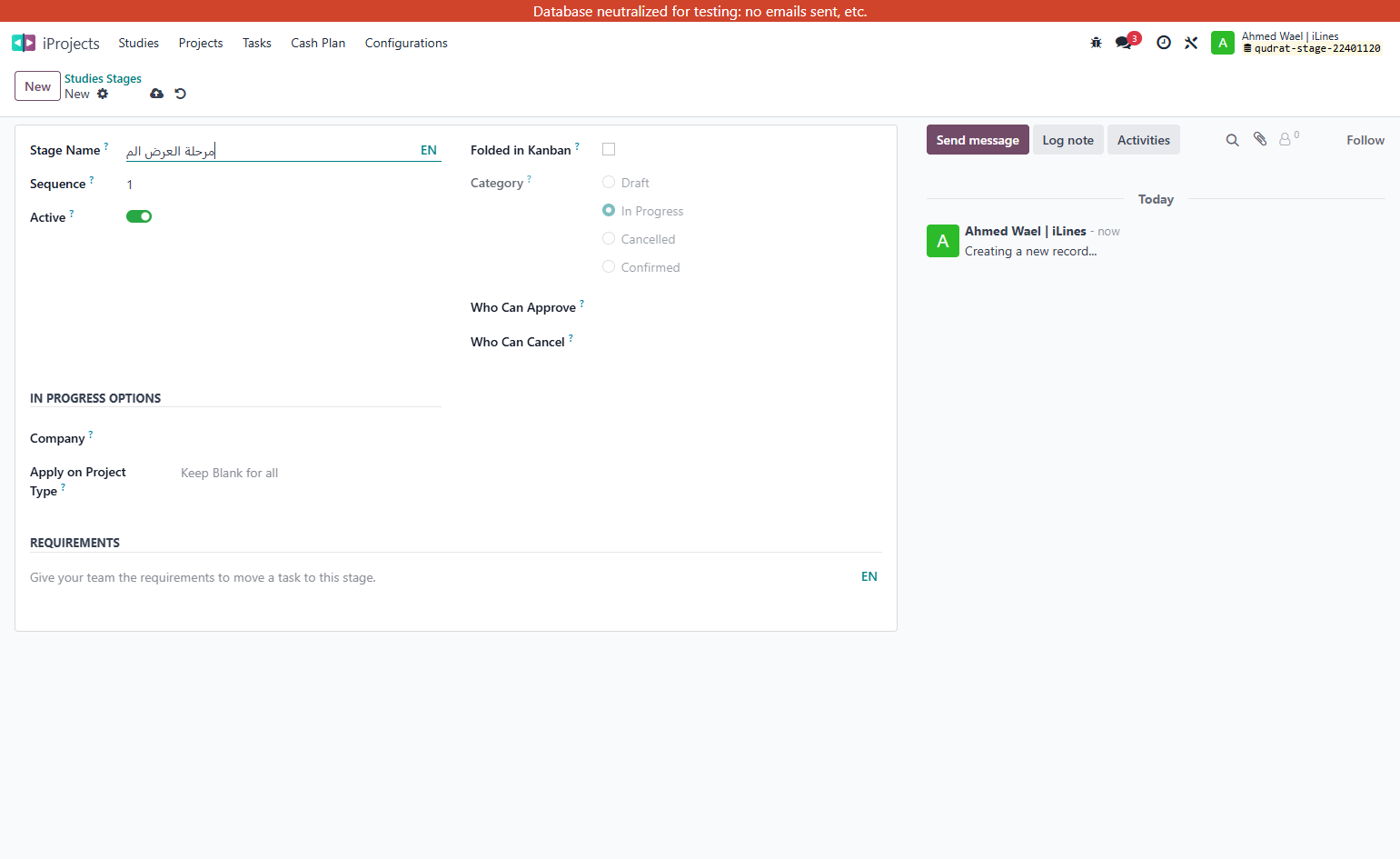Open the Activities button in chatter
The height and width of the screenshot is (859, 1400).
[1144, 140]
